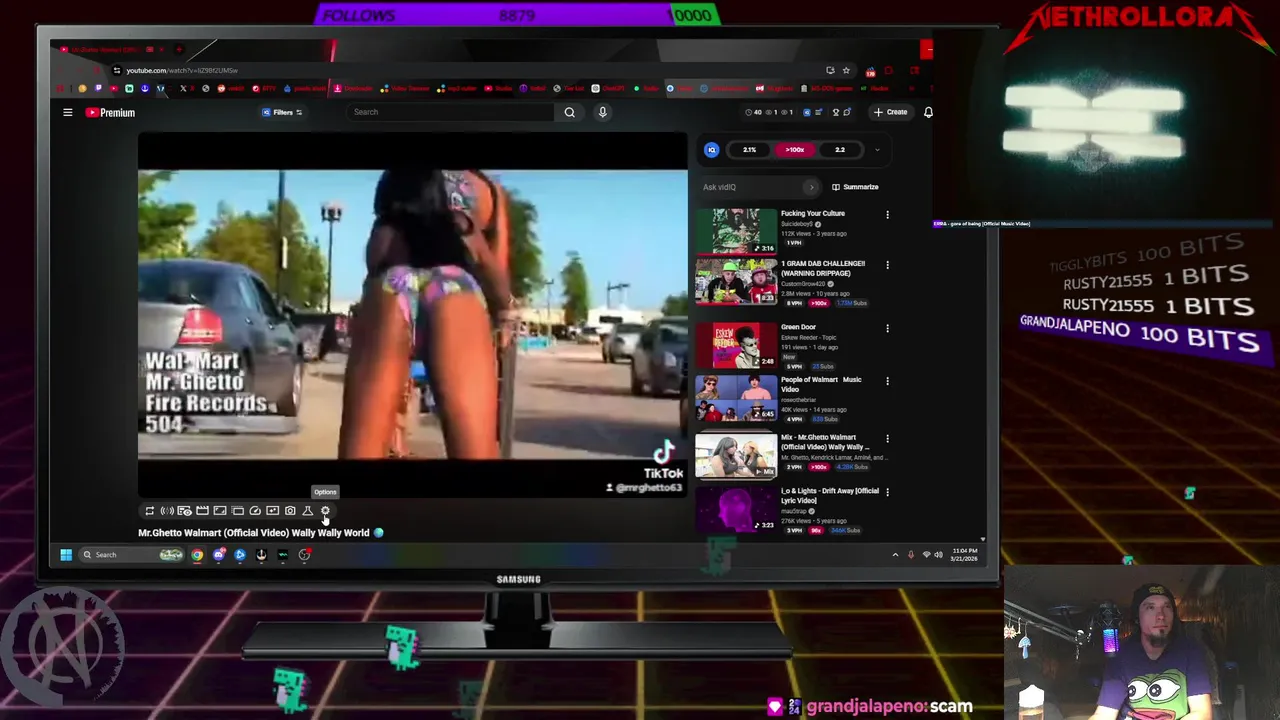
Task: Open menu for Mix - Mr.Ghetto Walmart
Action: click(887, 438)
